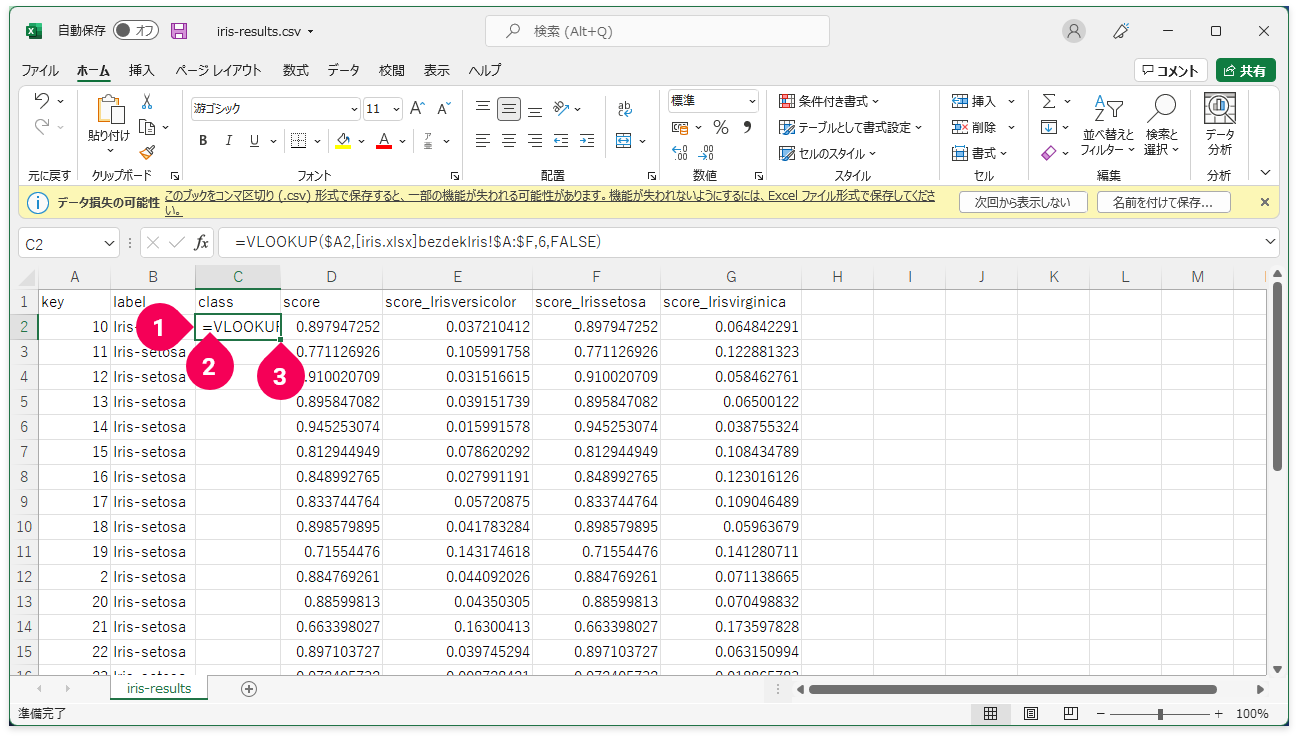Click the add new sheet plus icon

click(249, 689)
